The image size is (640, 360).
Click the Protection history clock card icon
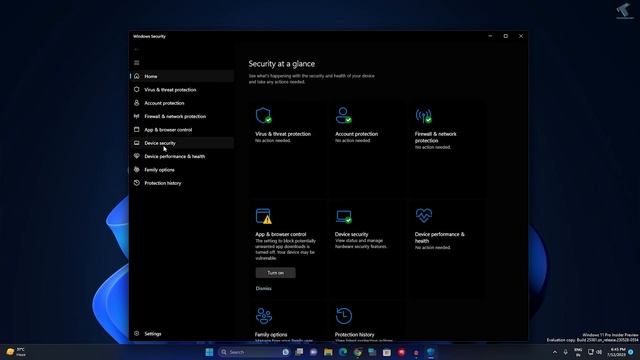point(344,316)
